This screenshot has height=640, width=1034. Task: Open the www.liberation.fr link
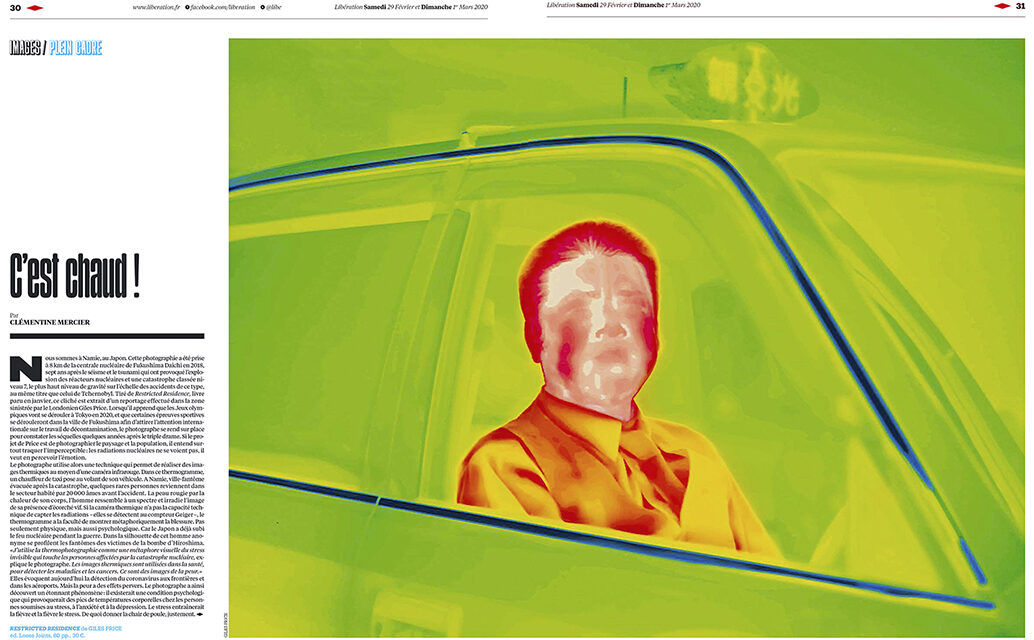point(156,7)
